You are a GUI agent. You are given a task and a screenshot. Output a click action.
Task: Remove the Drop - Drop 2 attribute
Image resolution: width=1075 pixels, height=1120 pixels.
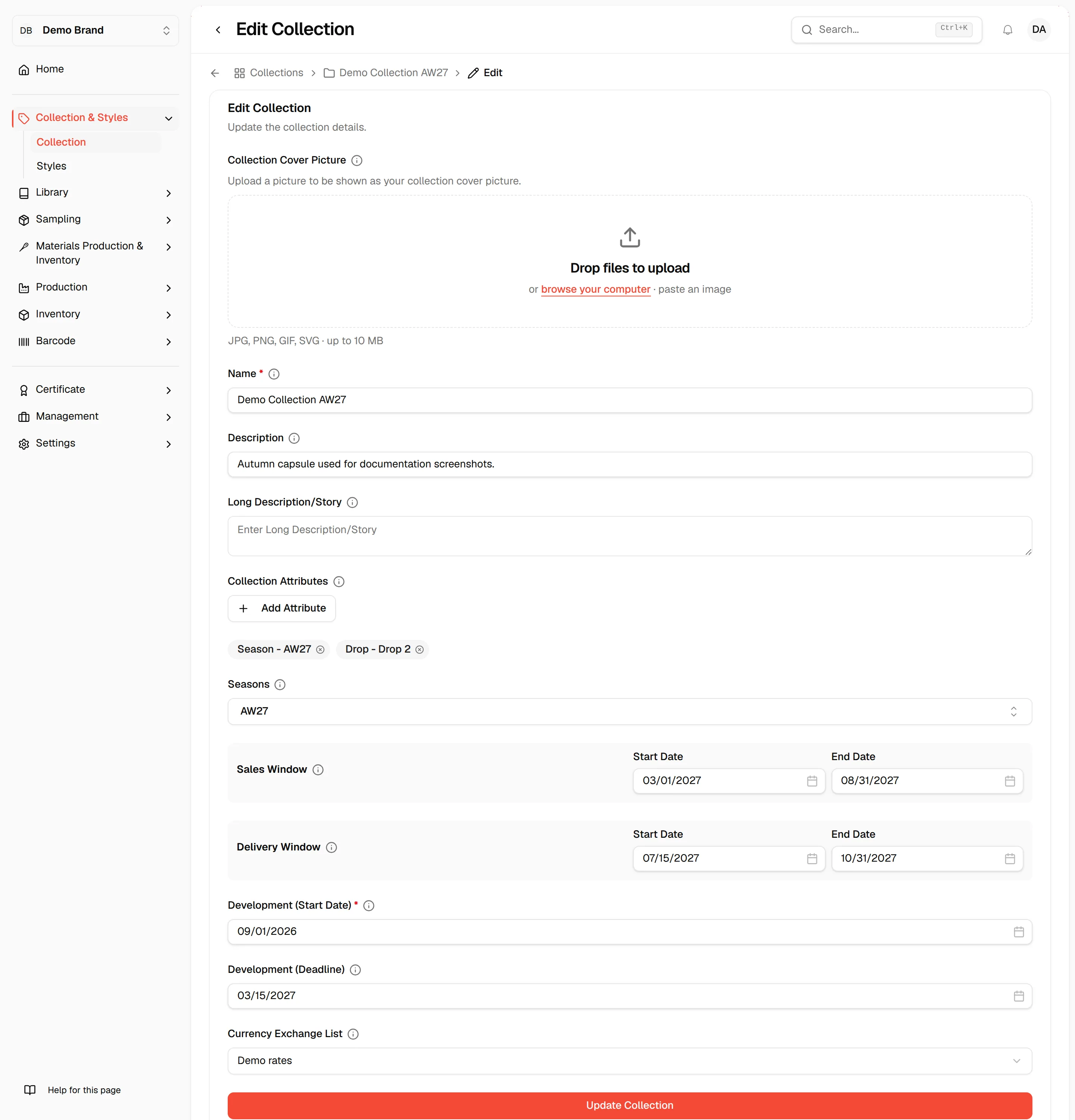(419, 650)
